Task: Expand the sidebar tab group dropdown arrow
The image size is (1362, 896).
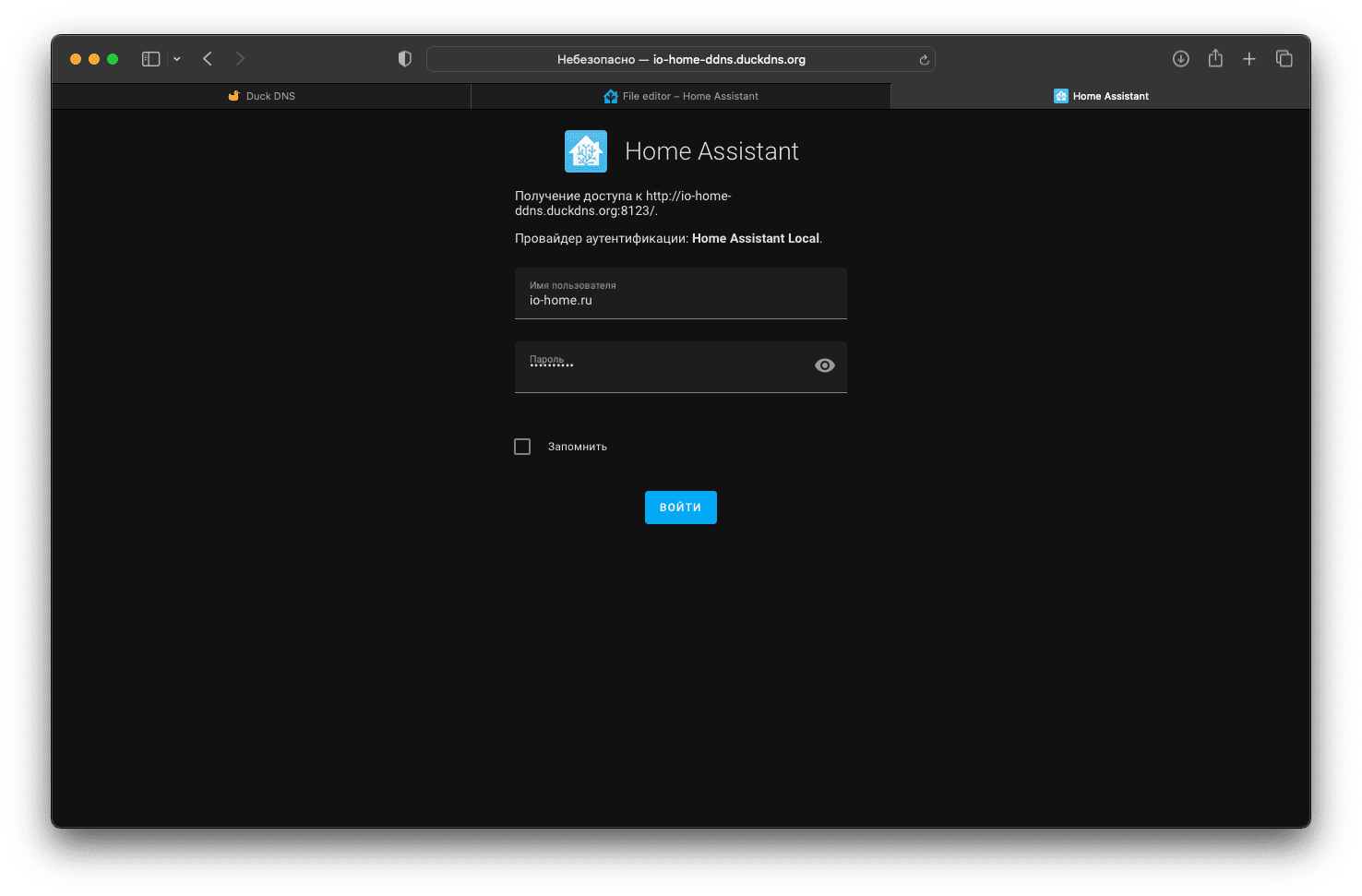Action: click(x=177, y=59)
